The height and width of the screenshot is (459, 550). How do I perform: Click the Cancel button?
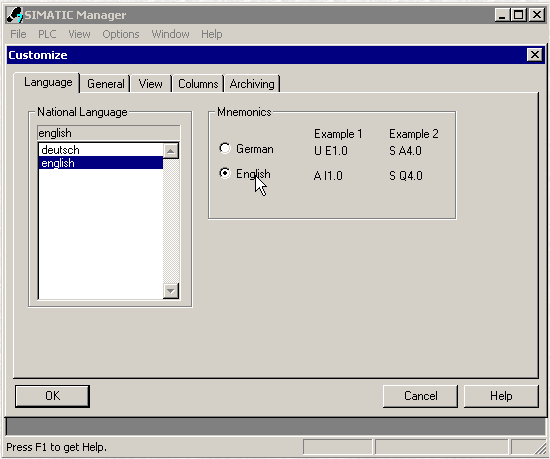[x=420, y=396]
